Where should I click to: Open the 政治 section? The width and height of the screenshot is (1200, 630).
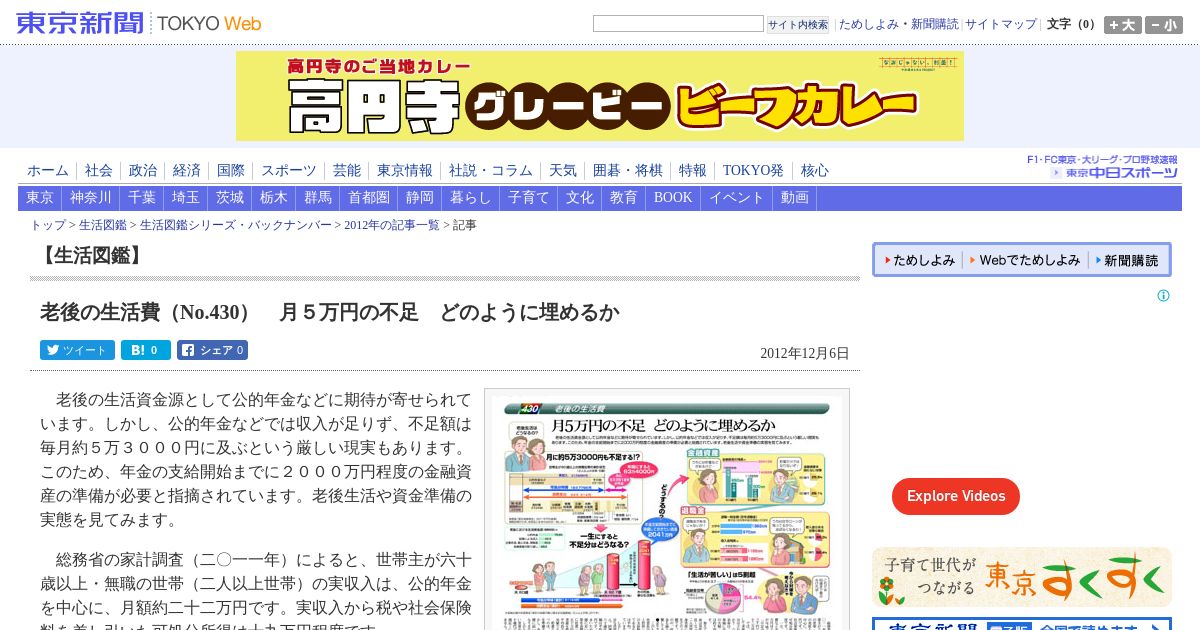tap(143, 171)
